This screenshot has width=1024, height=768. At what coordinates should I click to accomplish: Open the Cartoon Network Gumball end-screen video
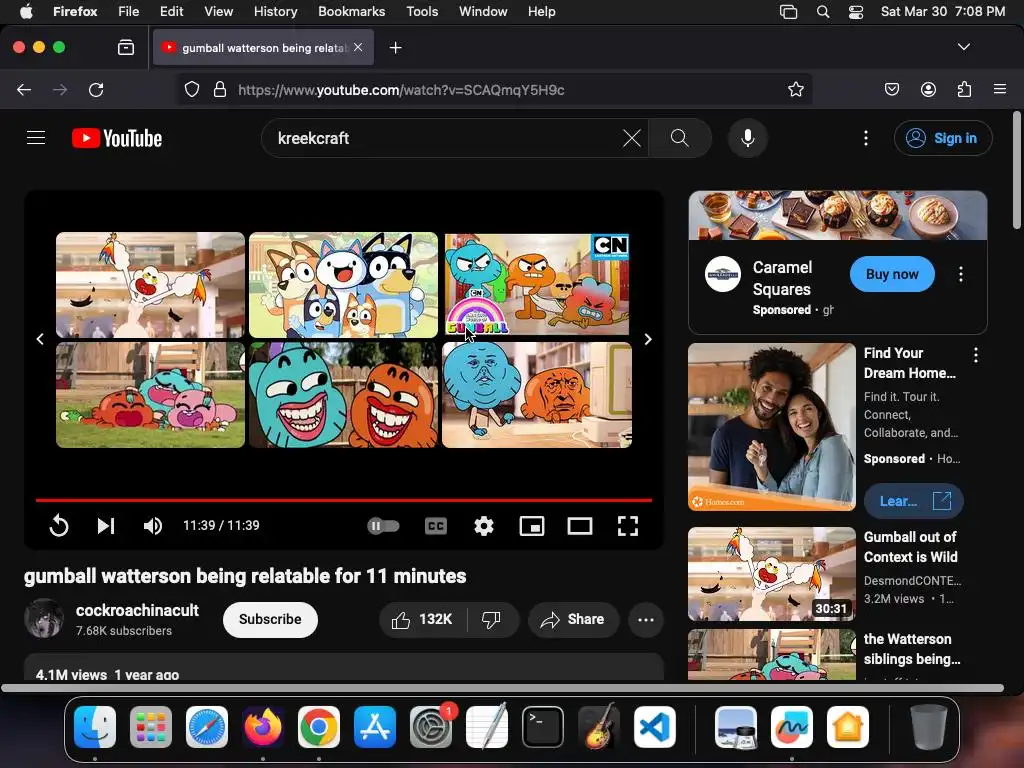(x=537, y=284)
